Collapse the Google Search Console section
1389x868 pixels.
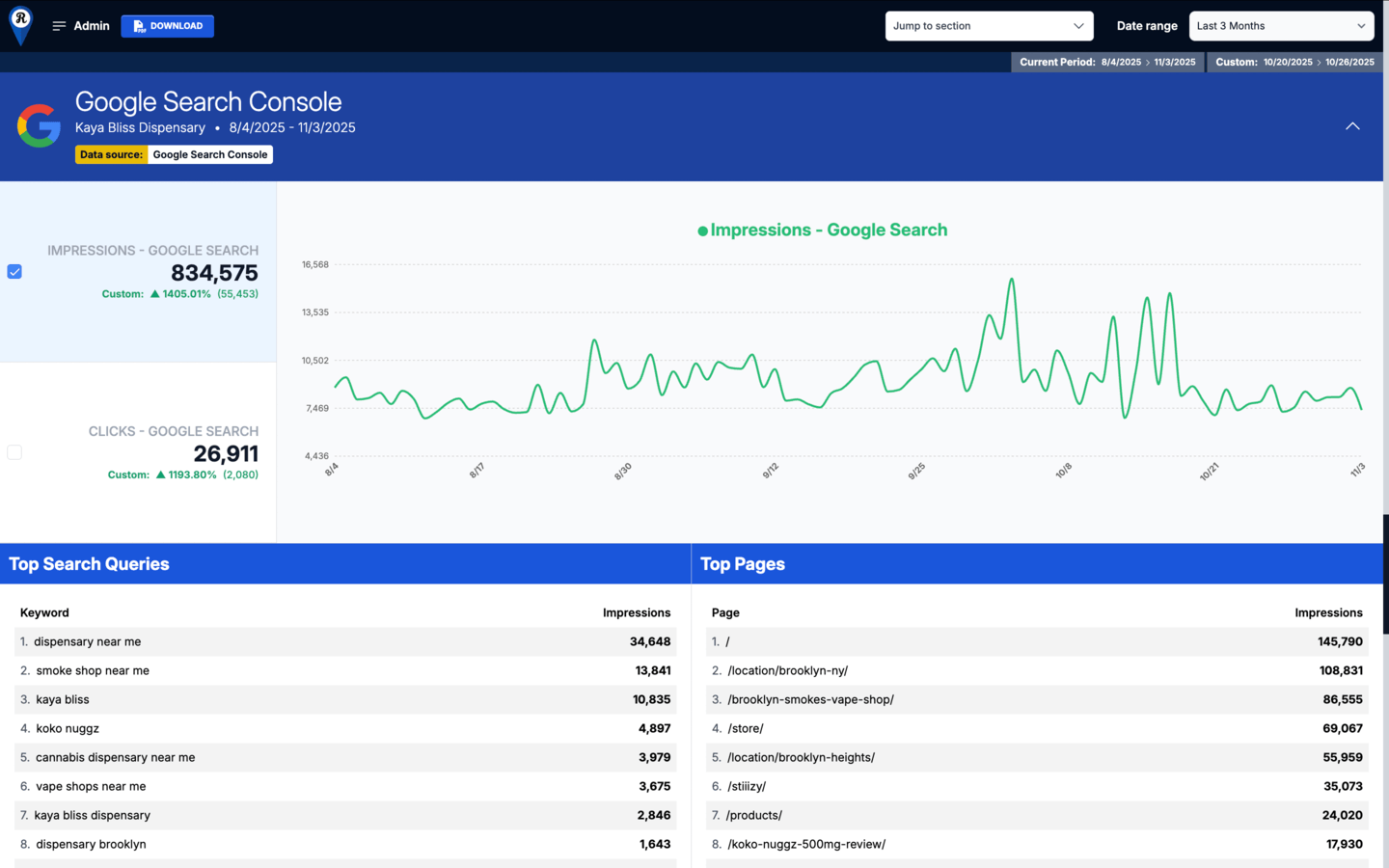(1352, 126)
